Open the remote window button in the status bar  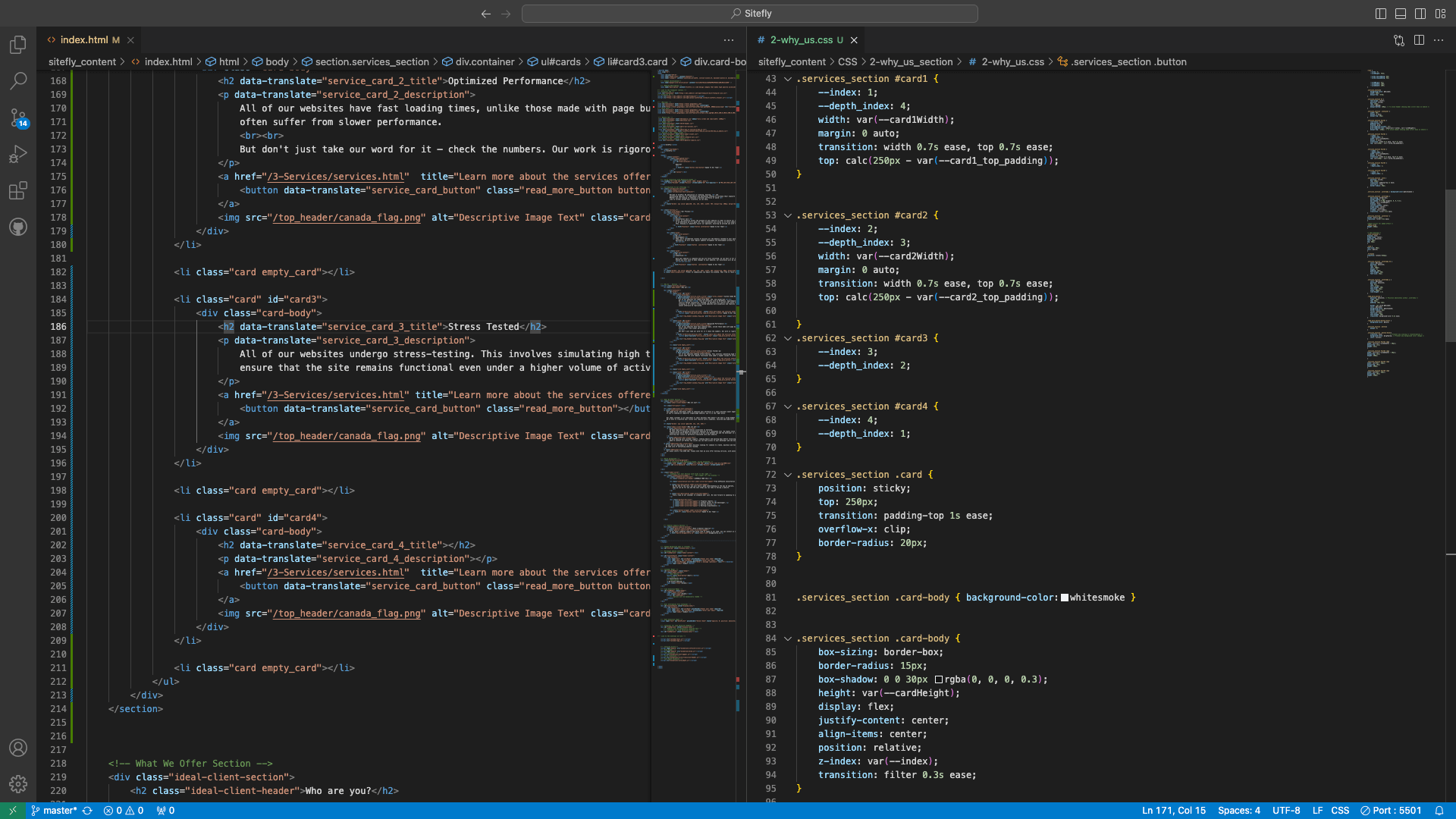13,811
